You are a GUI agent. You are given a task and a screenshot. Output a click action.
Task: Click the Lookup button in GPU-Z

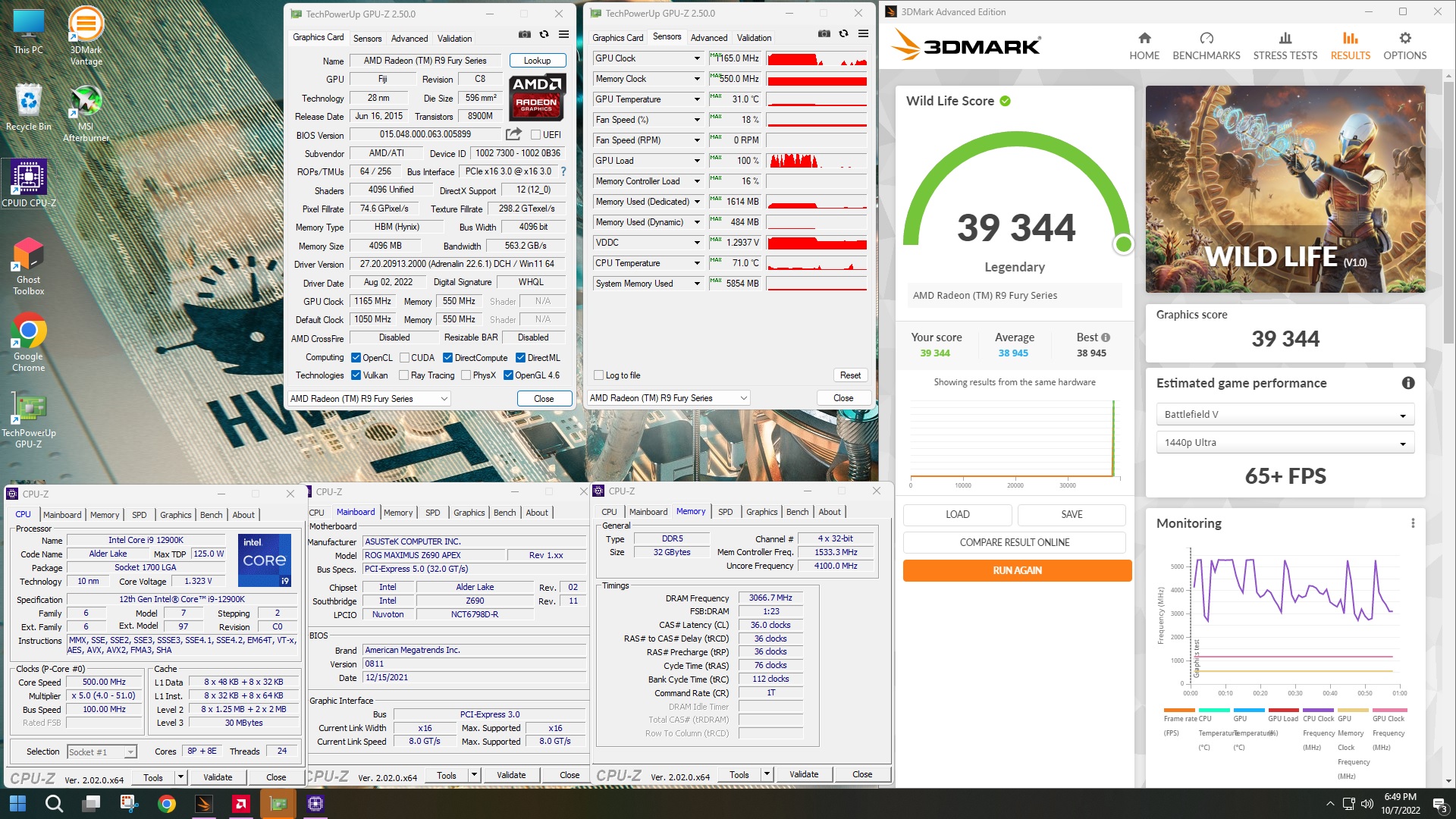pyautogui.click(x=537, y=61)
